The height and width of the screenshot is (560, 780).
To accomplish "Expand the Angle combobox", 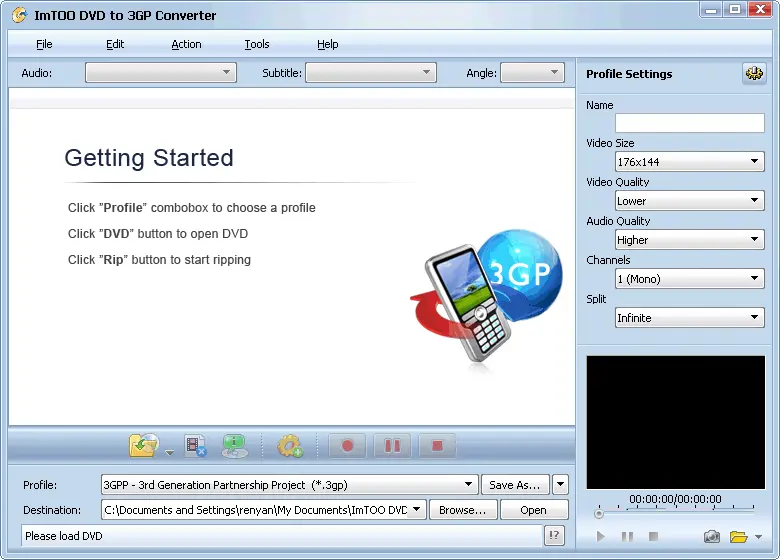I will point(532,73).
